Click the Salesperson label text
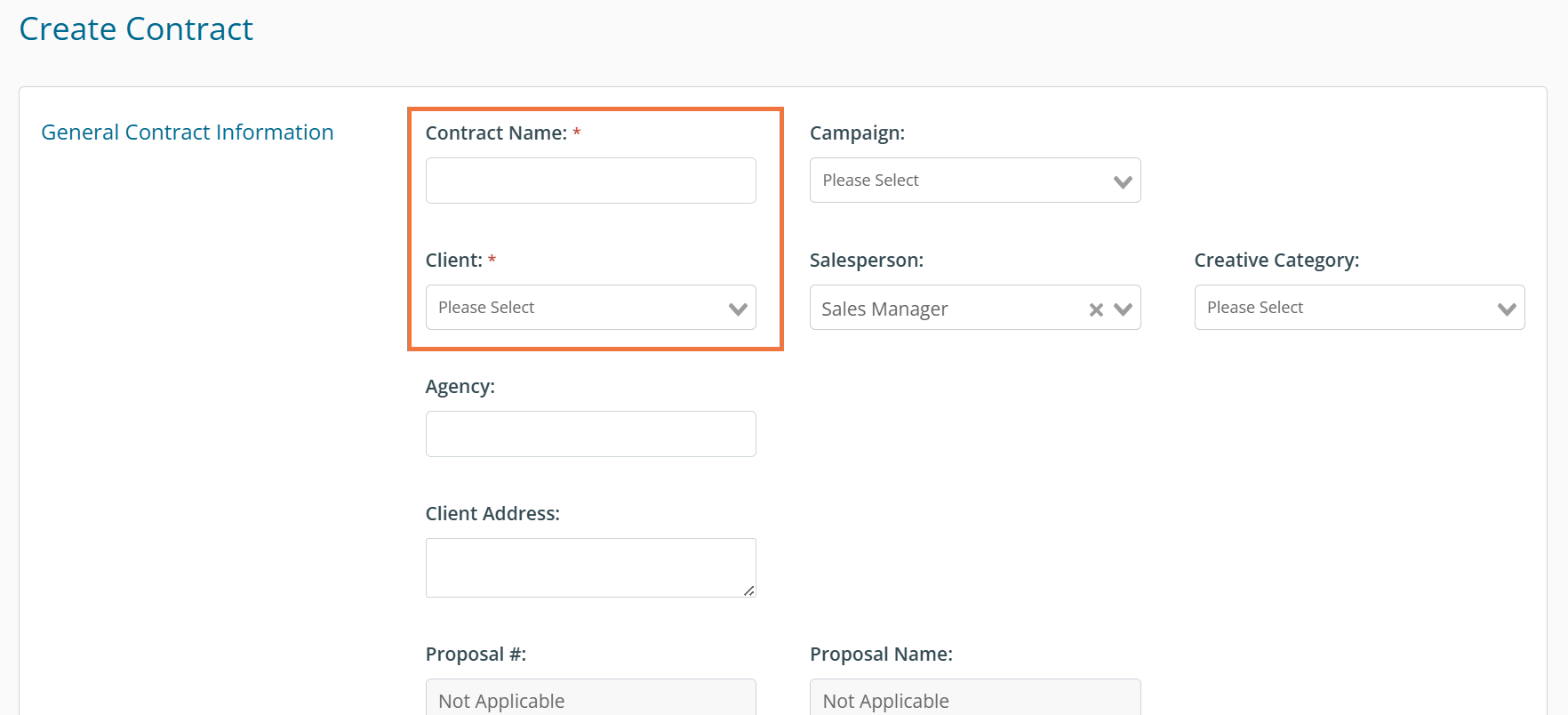Image resolution: width=1568 pixels, height=715 pixels. tap(866, 261)
